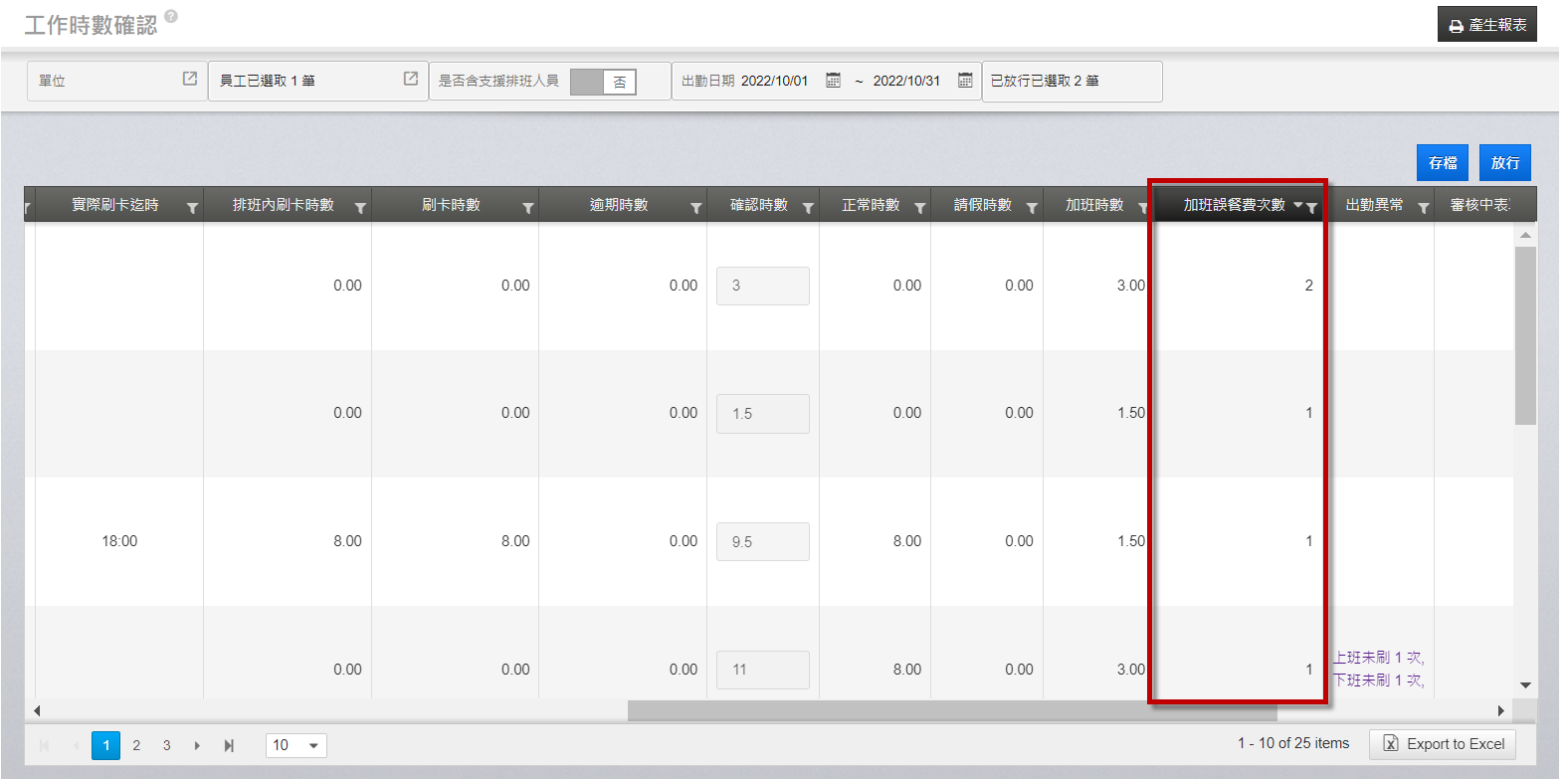Screen dimensions: 1568x779
Task: Export the table to Excel
Action: tap(1443, 744)
